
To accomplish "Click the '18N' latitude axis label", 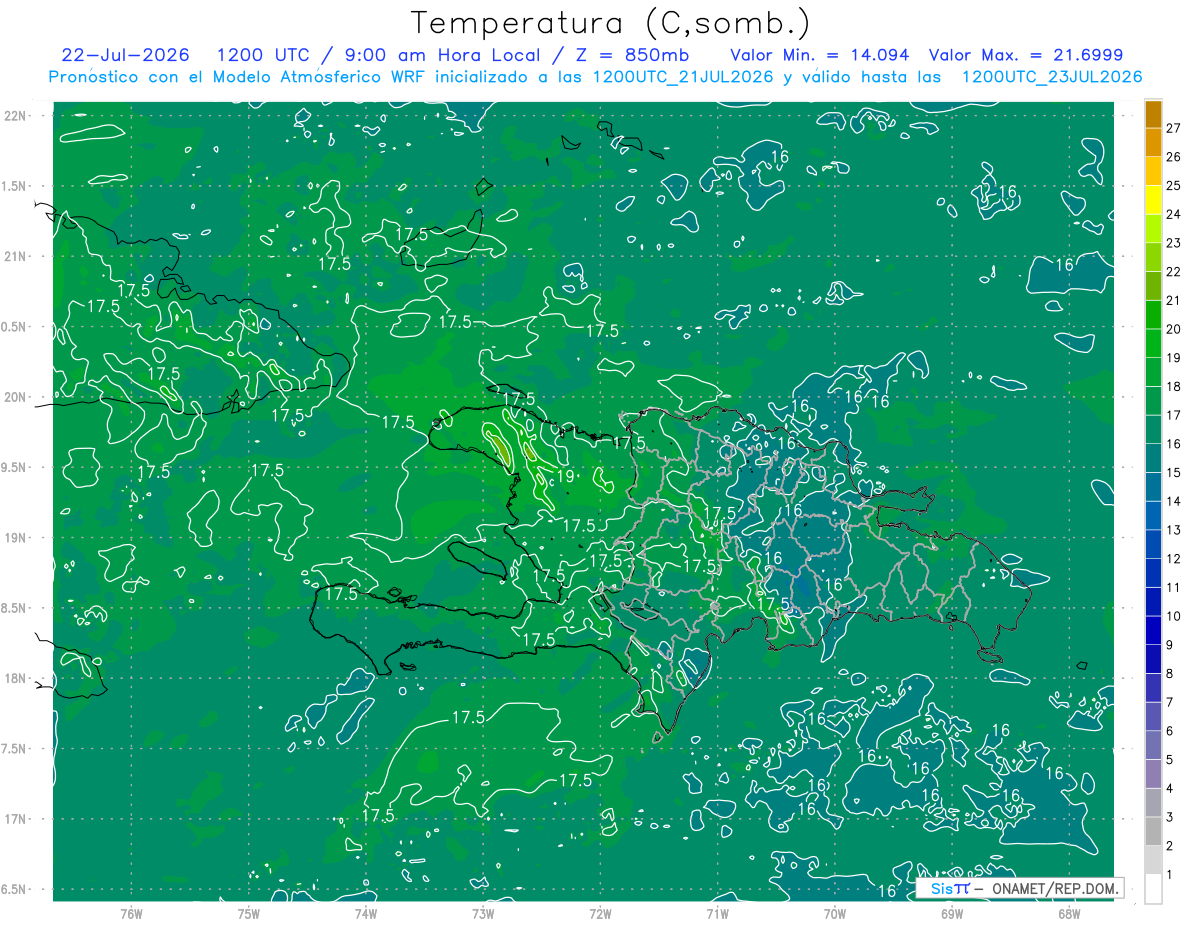I will 15,678.
